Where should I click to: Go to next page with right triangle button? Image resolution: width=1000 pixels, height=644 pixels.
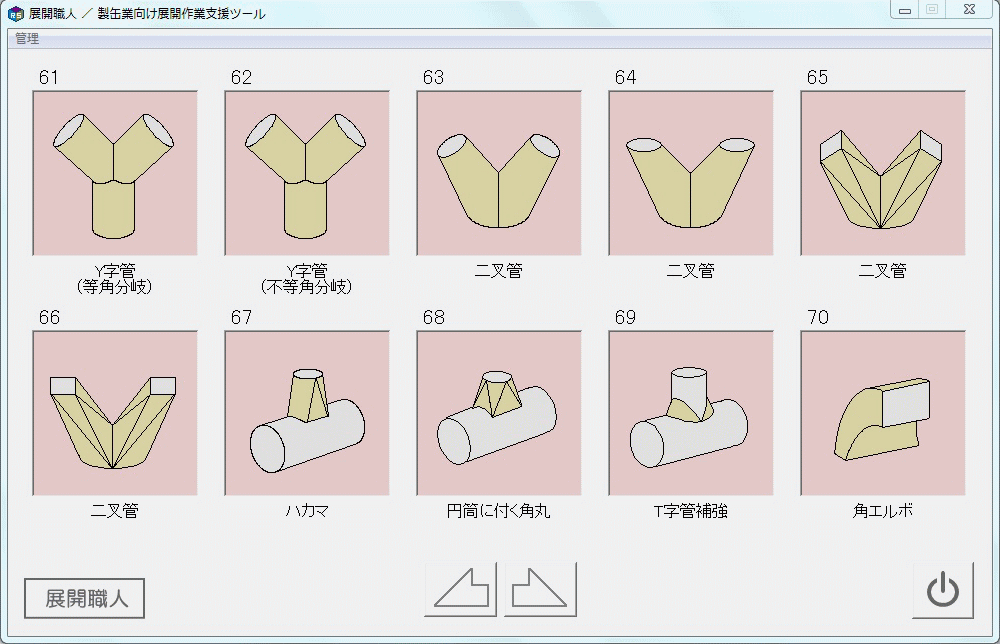(x=540, y=589)
